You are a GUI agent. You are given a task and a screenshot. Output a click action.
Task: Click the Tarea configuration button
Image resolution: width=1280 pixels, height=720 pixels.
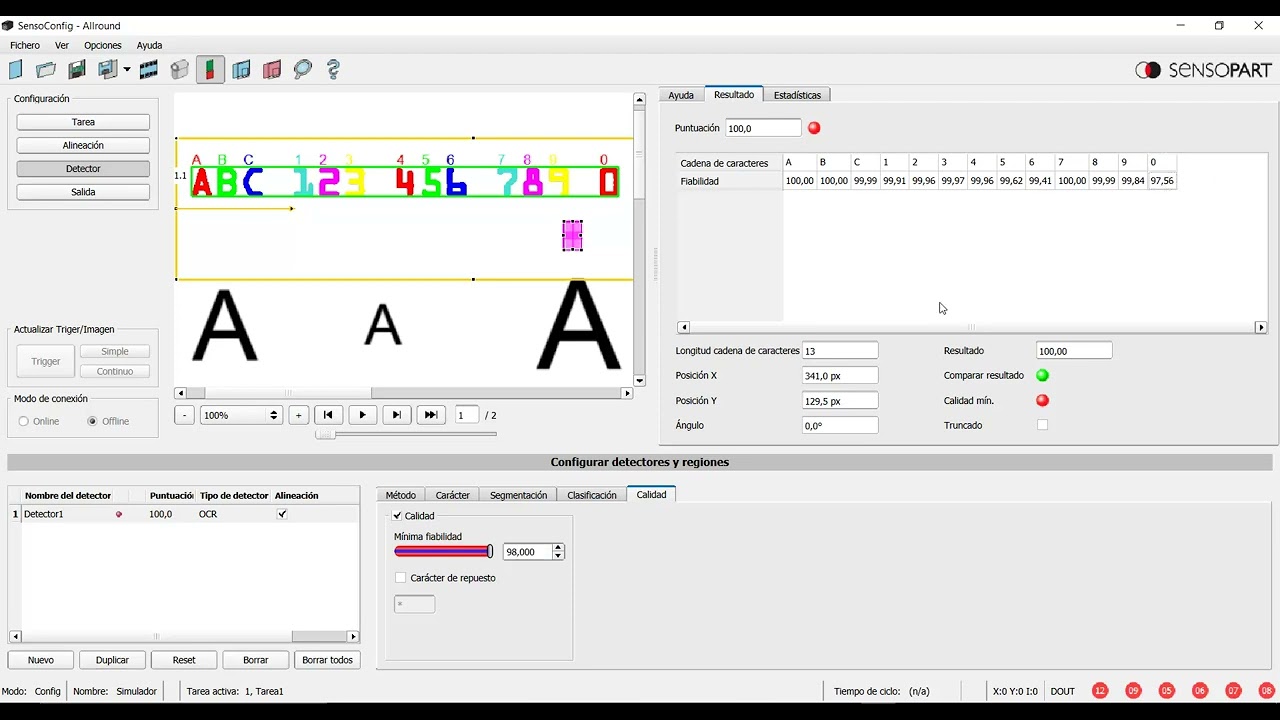coord(83,122)
